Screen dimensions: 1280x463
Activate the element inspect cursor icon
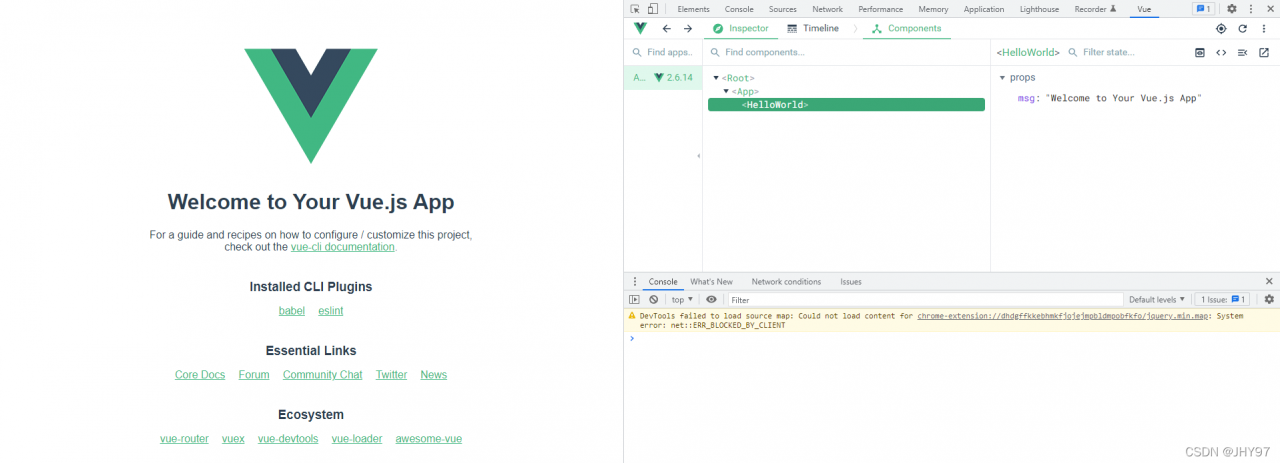(635, 9)
